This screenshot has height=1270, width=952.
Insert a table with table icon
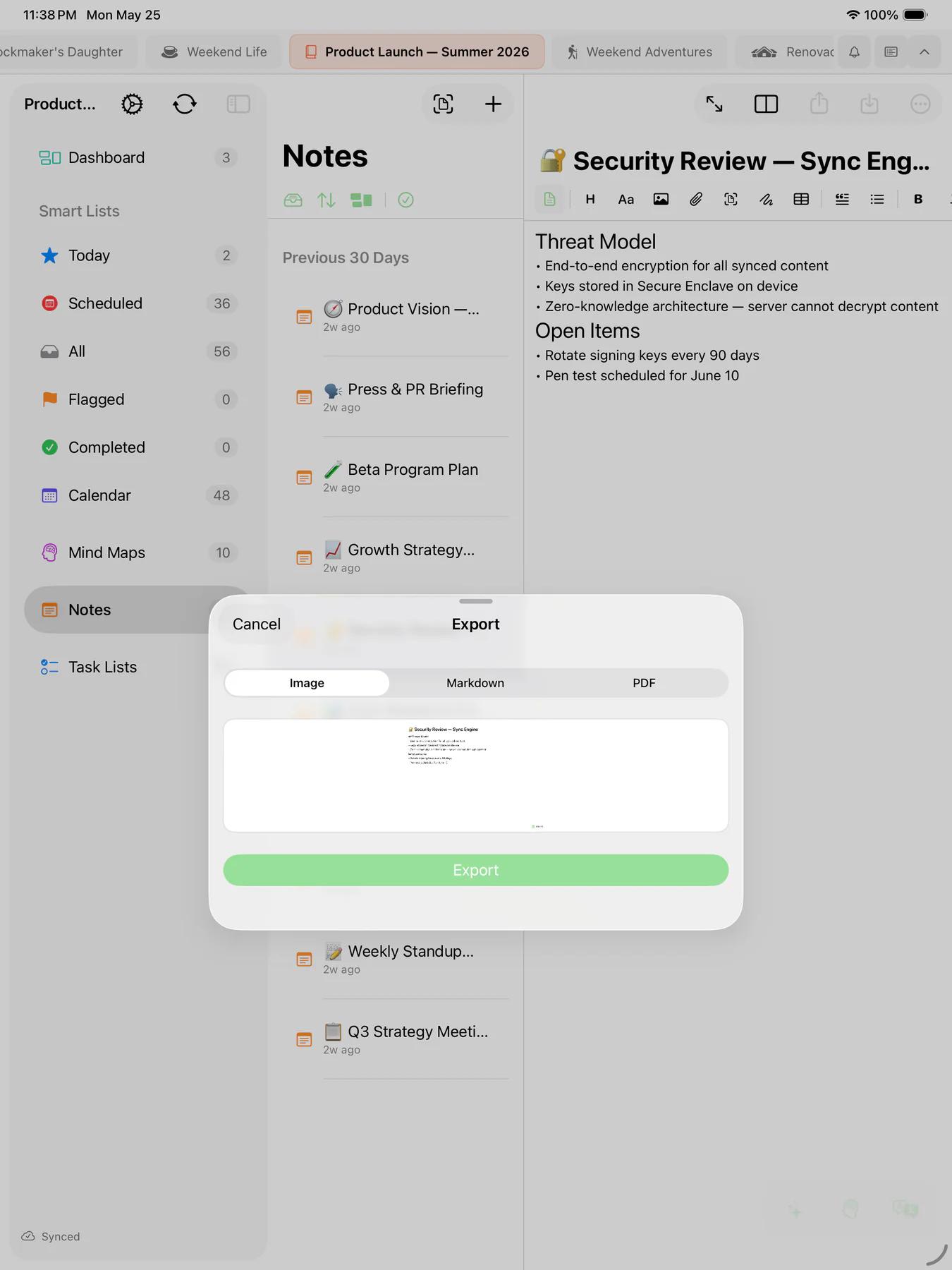point(801,200)
